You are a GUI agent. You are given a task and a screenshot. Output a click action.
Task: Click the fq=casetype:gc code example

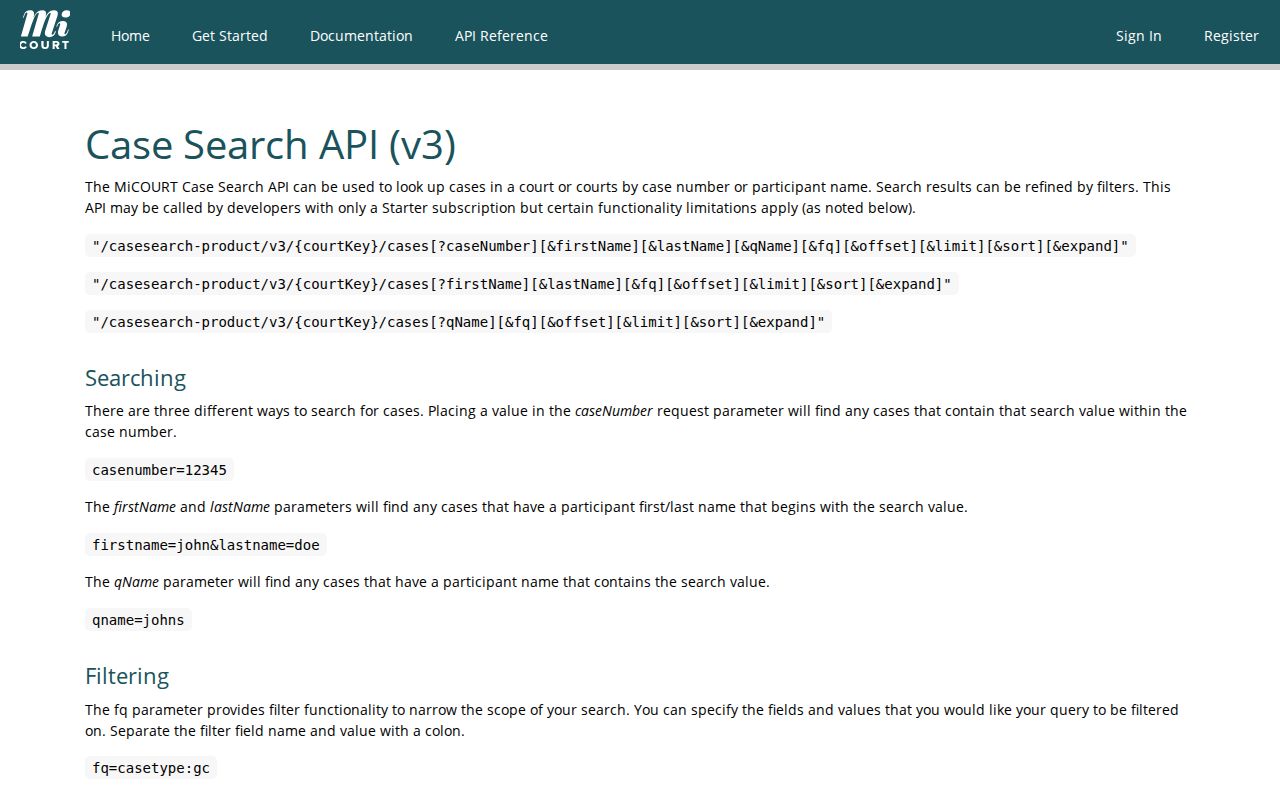151,769
